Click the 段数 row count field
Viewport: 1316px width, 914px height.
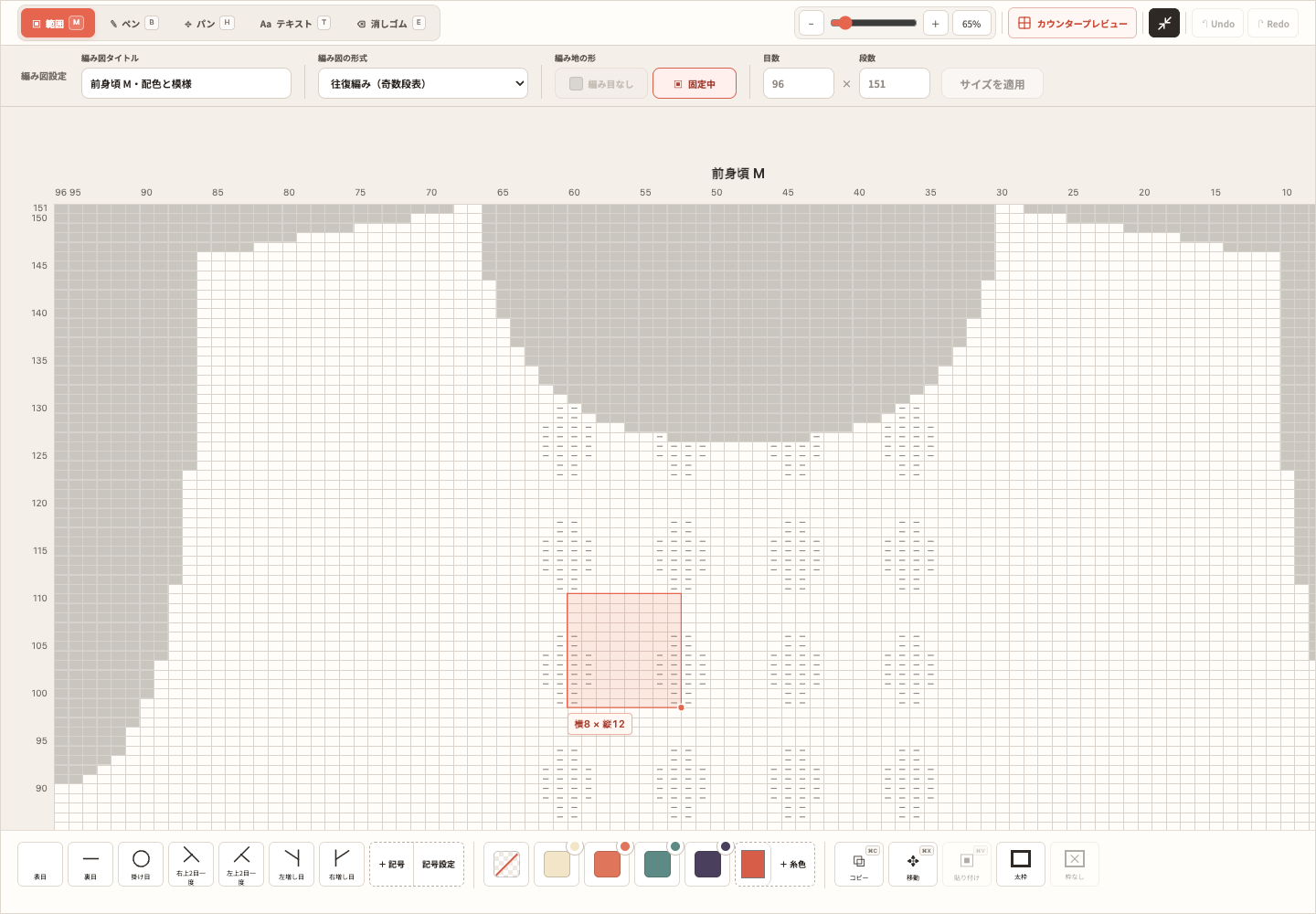coord(895,83)
